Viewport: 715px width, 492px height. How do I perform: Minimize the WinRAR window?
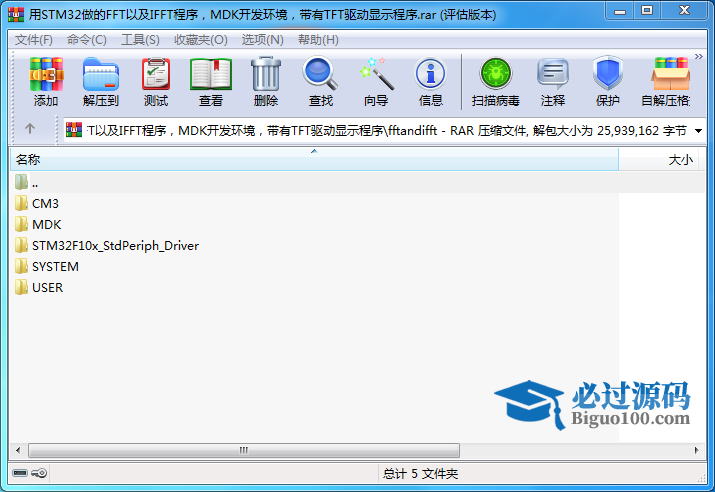tap(620, 11)
